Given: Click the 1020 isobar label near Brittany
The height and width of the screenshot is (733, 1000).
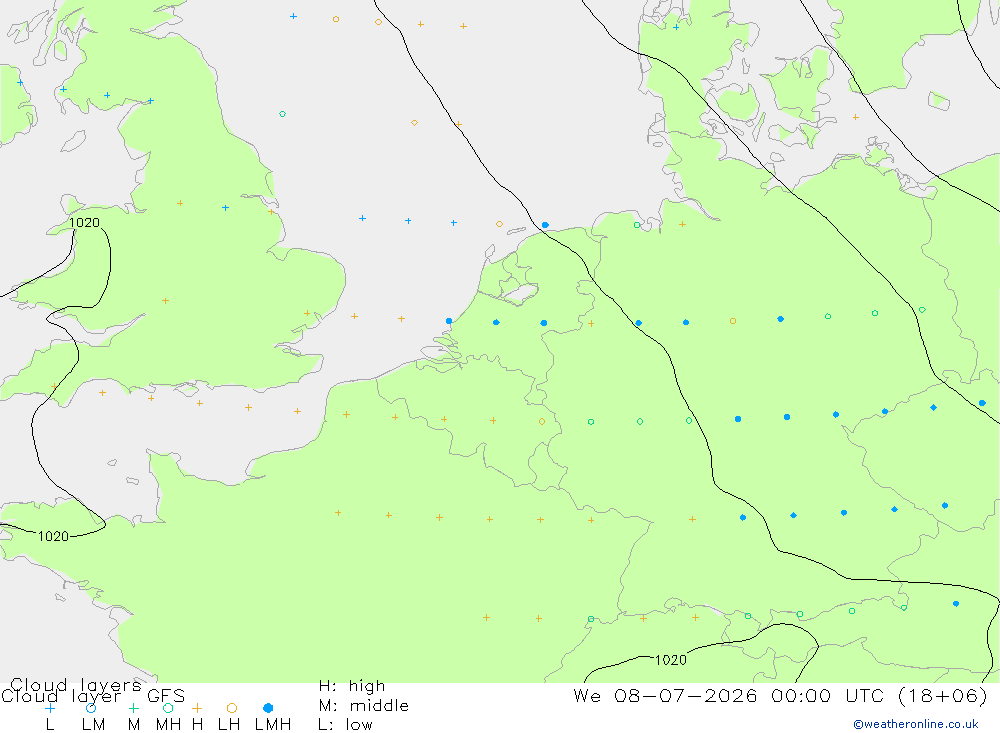Looking at the screenshot, I should [53, 537].
